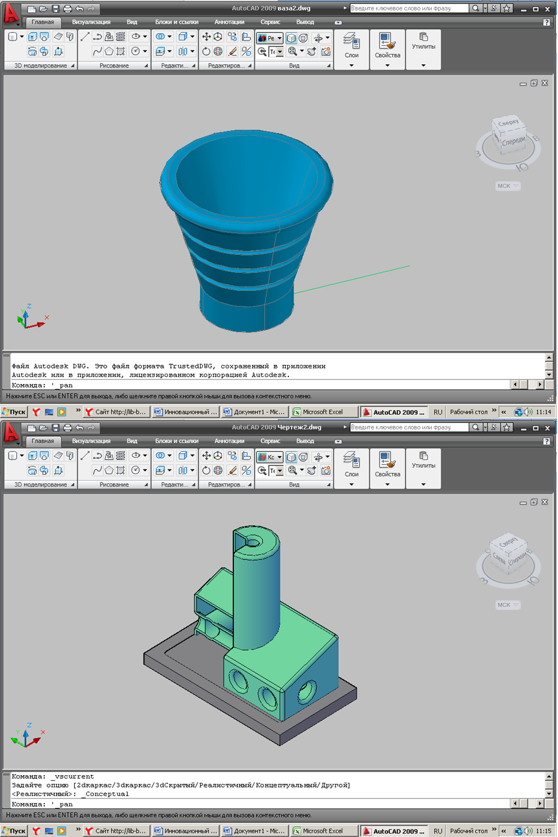Select Polygon tool in Чертеж2.dwg Рисование panel
The image size is (558, 837).
(109, 471)
